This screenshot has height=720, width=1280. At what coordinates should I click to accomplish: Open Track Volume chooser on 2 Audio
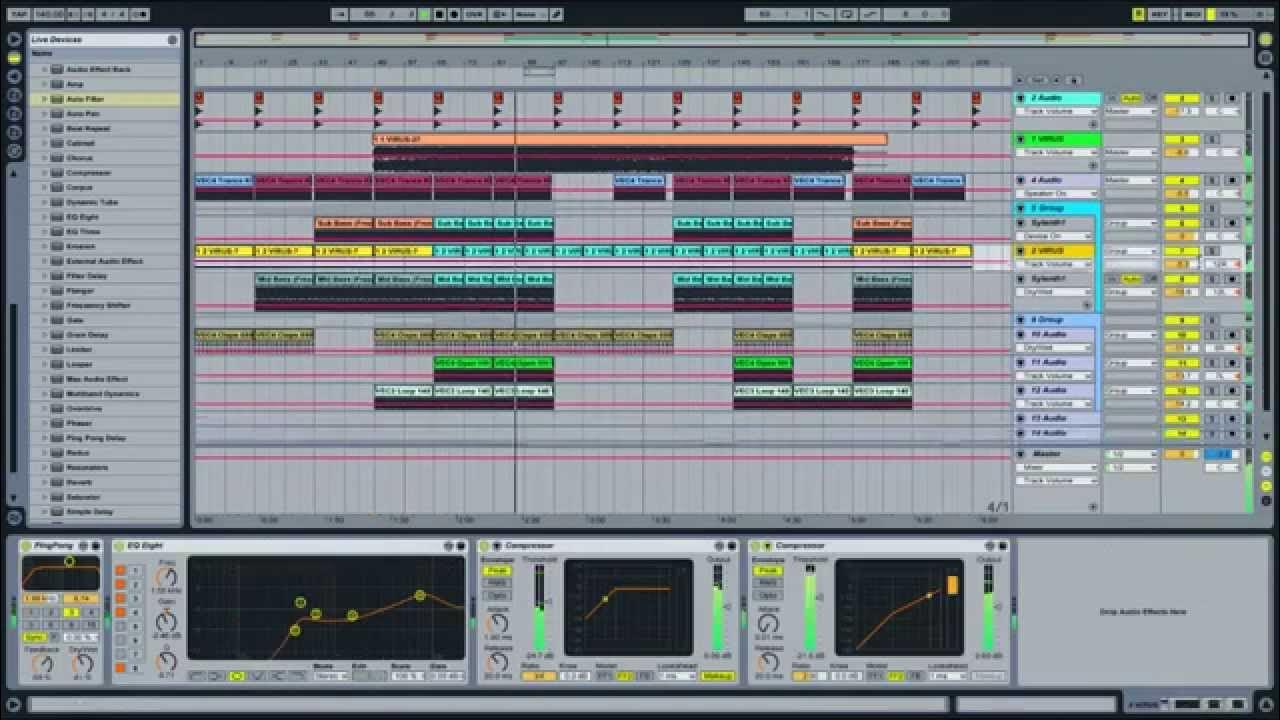pyautogui.click(x=1056, y=112)
